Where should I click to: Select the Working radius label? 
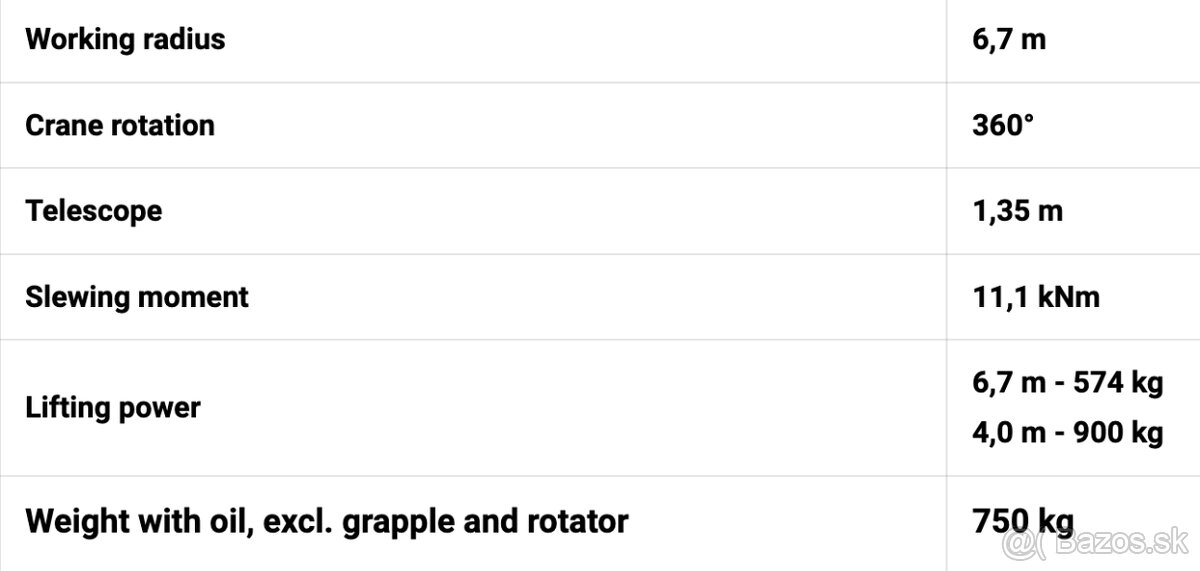click(x=125, y=40)
